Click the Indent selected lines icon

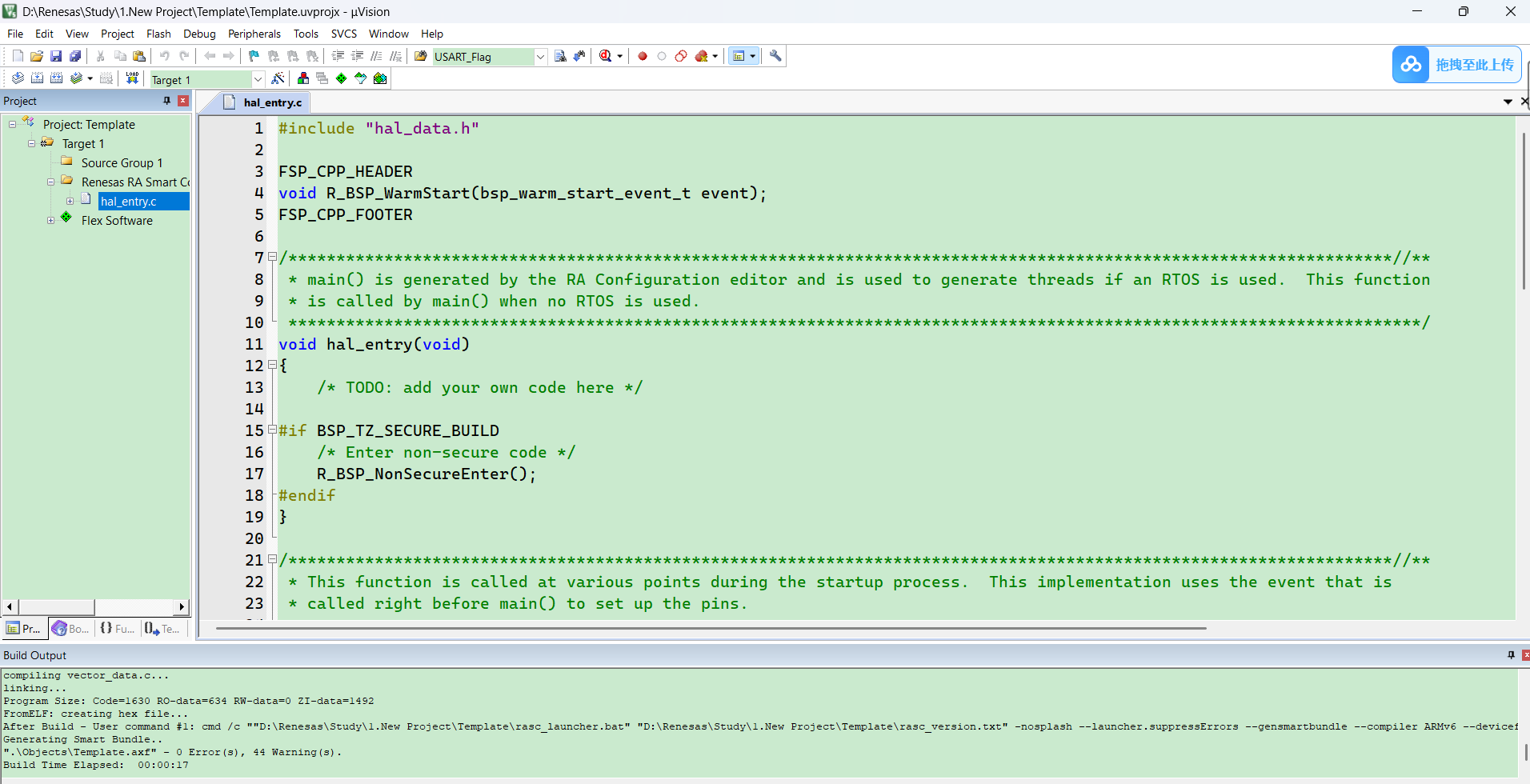338,56
